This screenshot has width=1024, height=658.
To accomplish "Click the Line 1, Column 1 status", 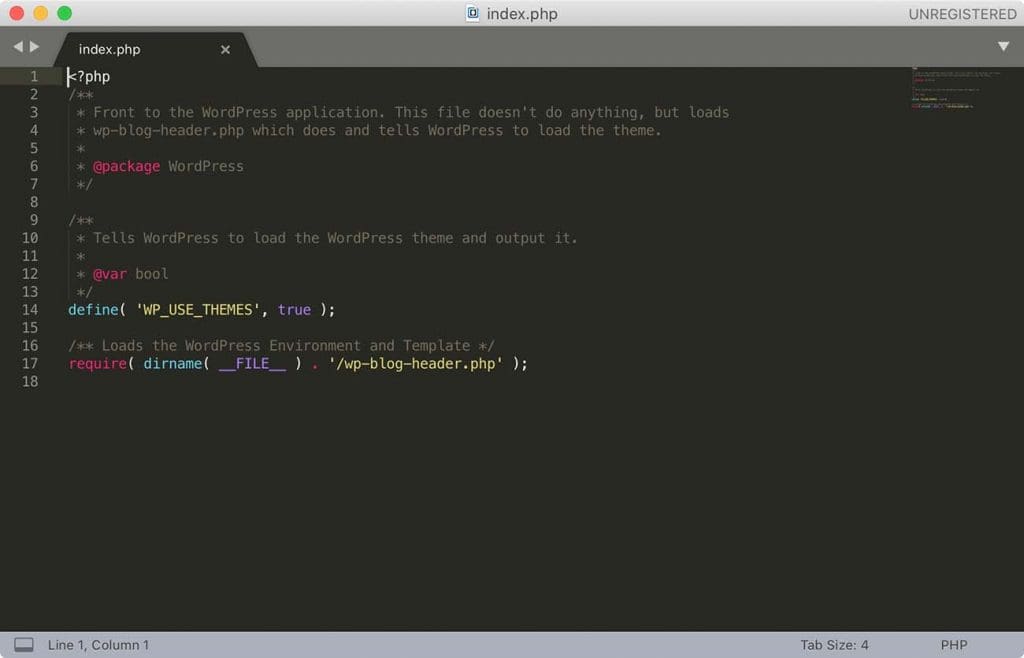I will tap(98, 645).
